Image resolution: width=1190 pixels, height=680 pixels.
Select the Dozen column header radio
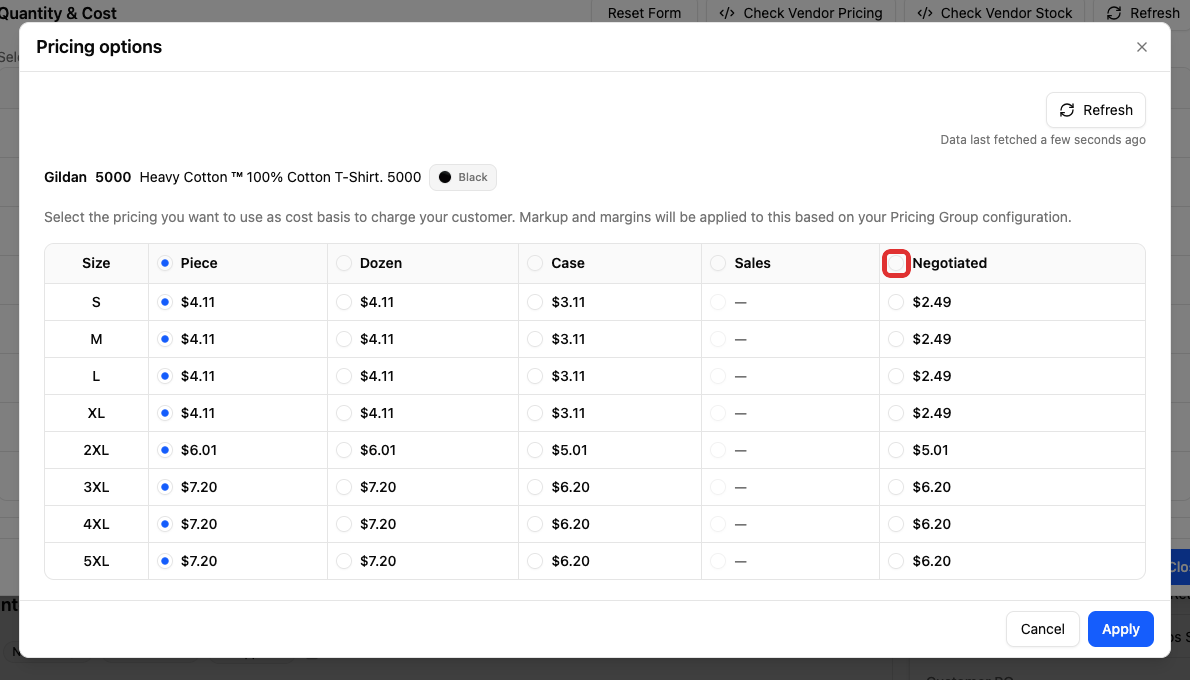tap(344, 263)
